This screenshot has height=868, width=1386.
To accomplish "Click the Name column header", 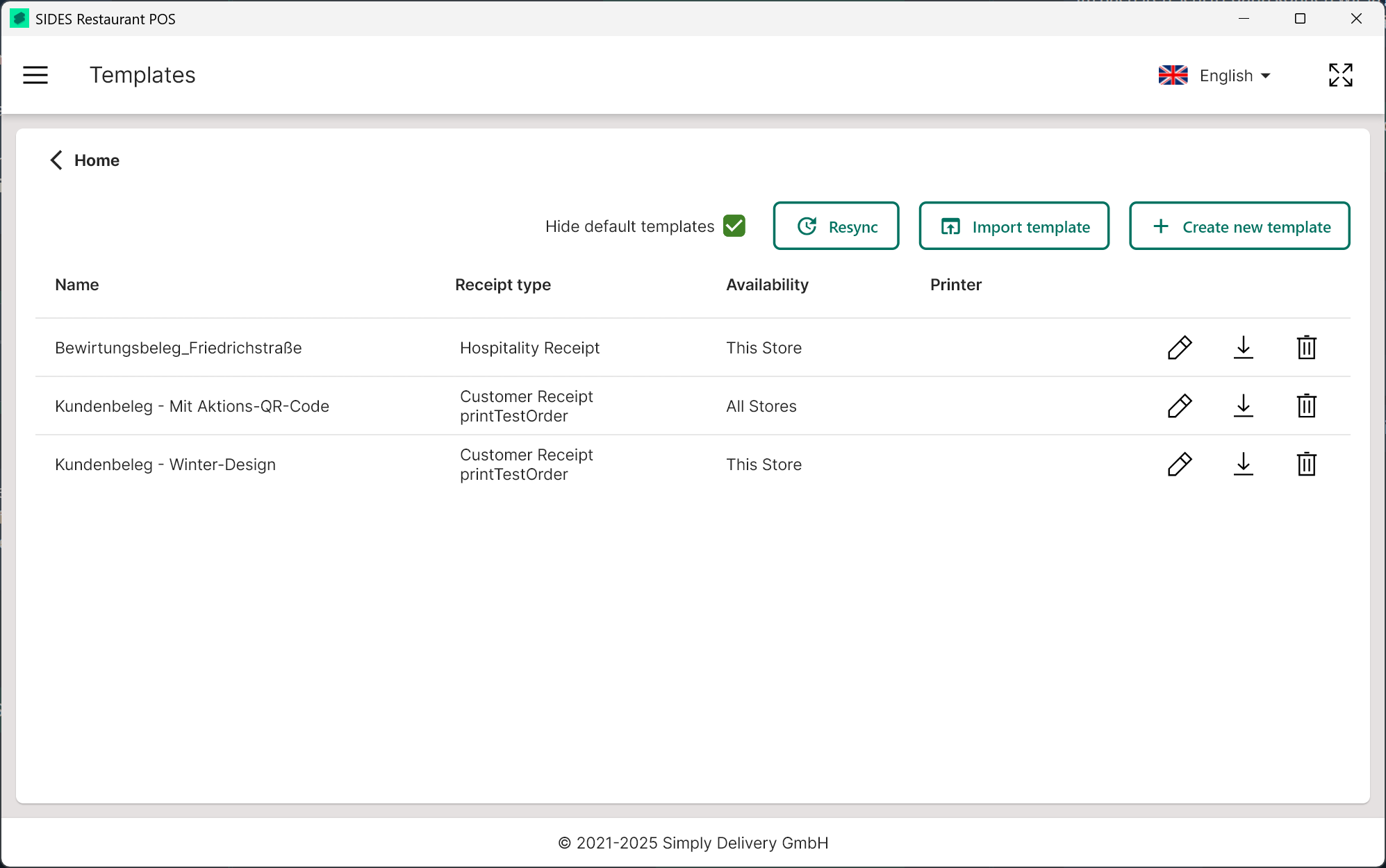I will pyautogui.click(x=77, y=285).
